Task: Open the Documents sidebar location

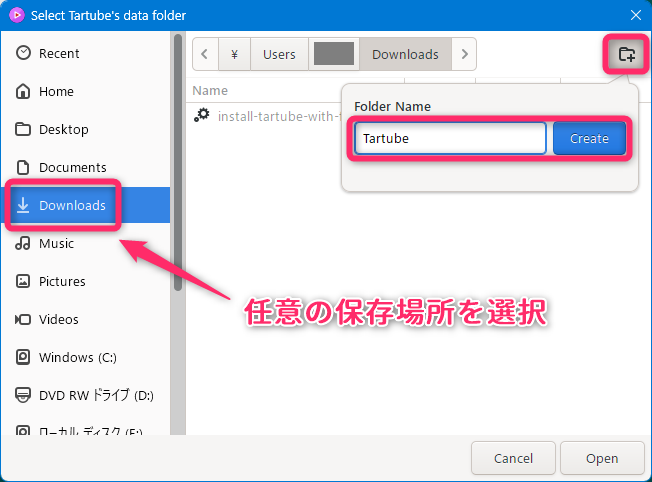Action: click(x=72, y=167)
